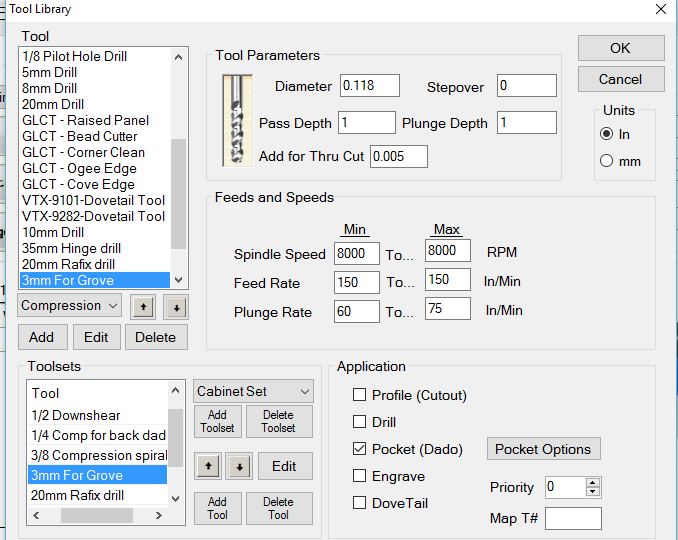Increase Priority value with up spinner
The image size is (678, 540).
point(593,483)
